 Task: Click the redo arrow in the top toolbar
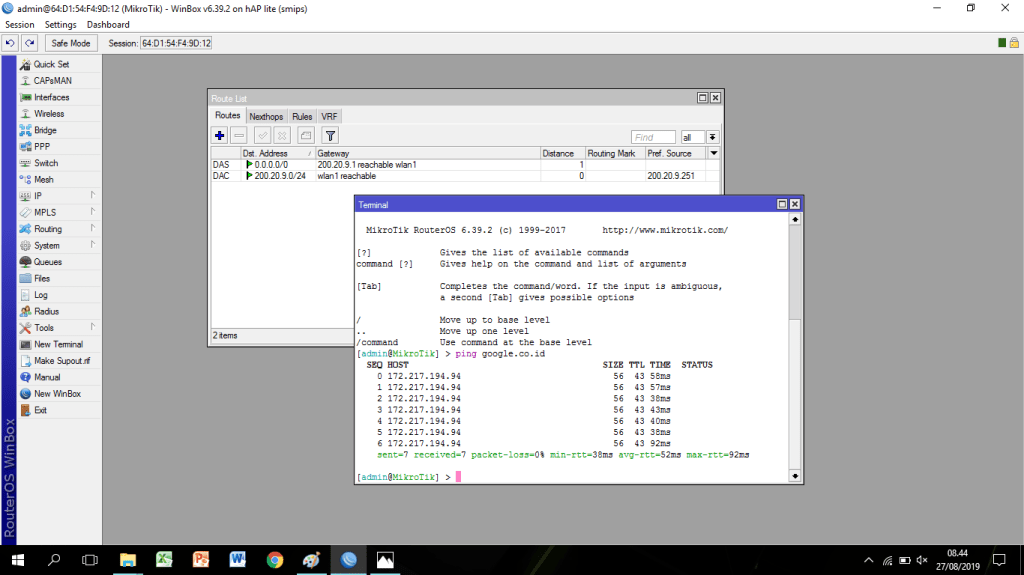[x=30, y=43]
